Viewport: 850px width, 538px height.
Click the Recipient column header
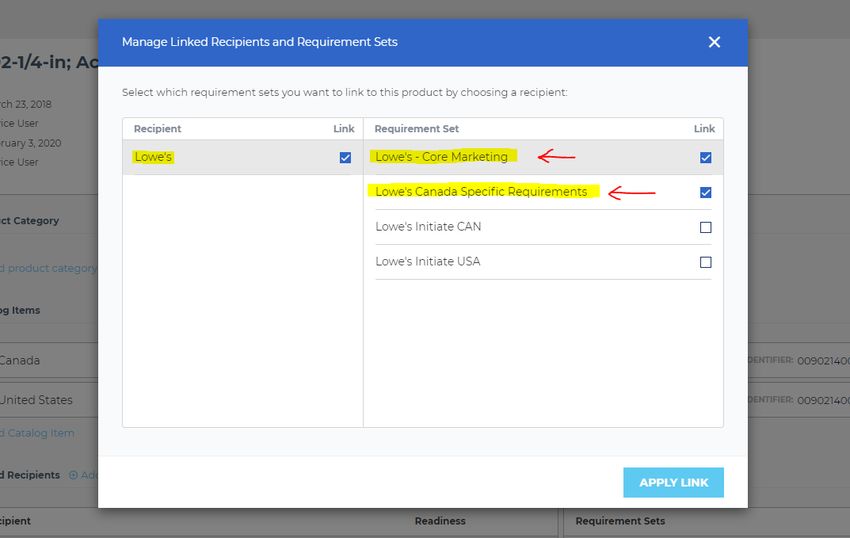(157, 129)
